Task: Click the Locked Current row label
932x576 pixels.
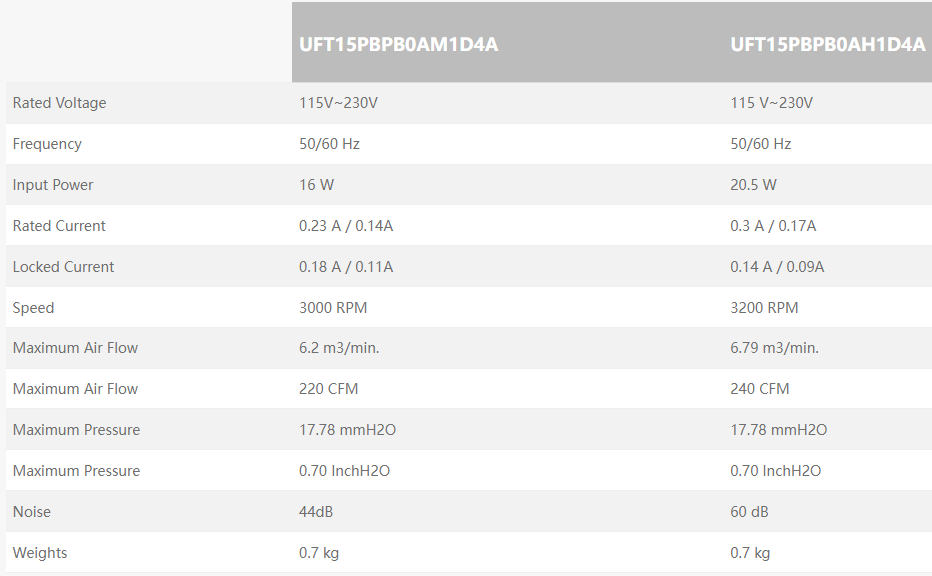Action: tap(63, 267)
